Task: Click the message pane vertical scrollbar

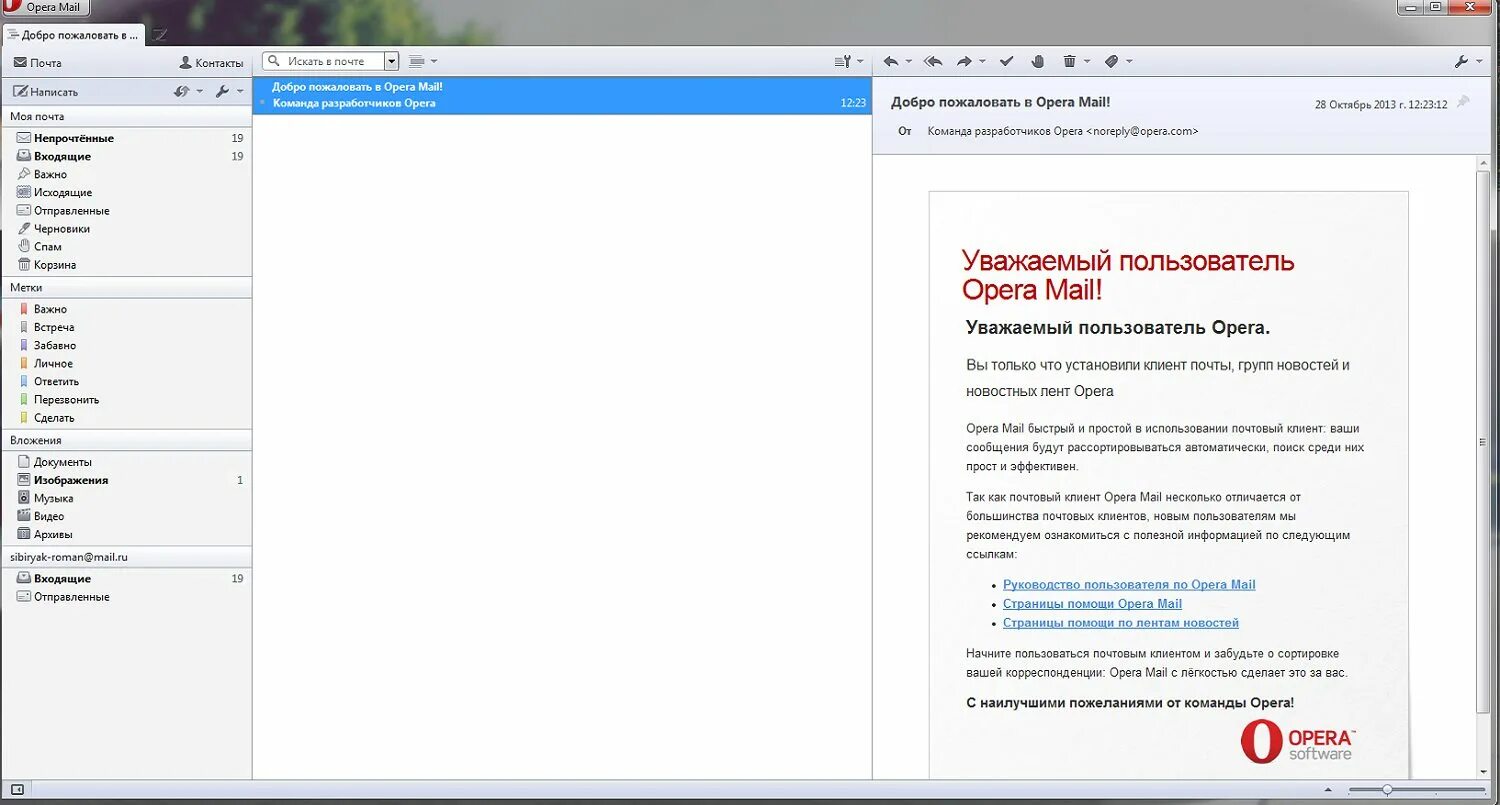Action: pyautogui.click(x=1483, y=442)
